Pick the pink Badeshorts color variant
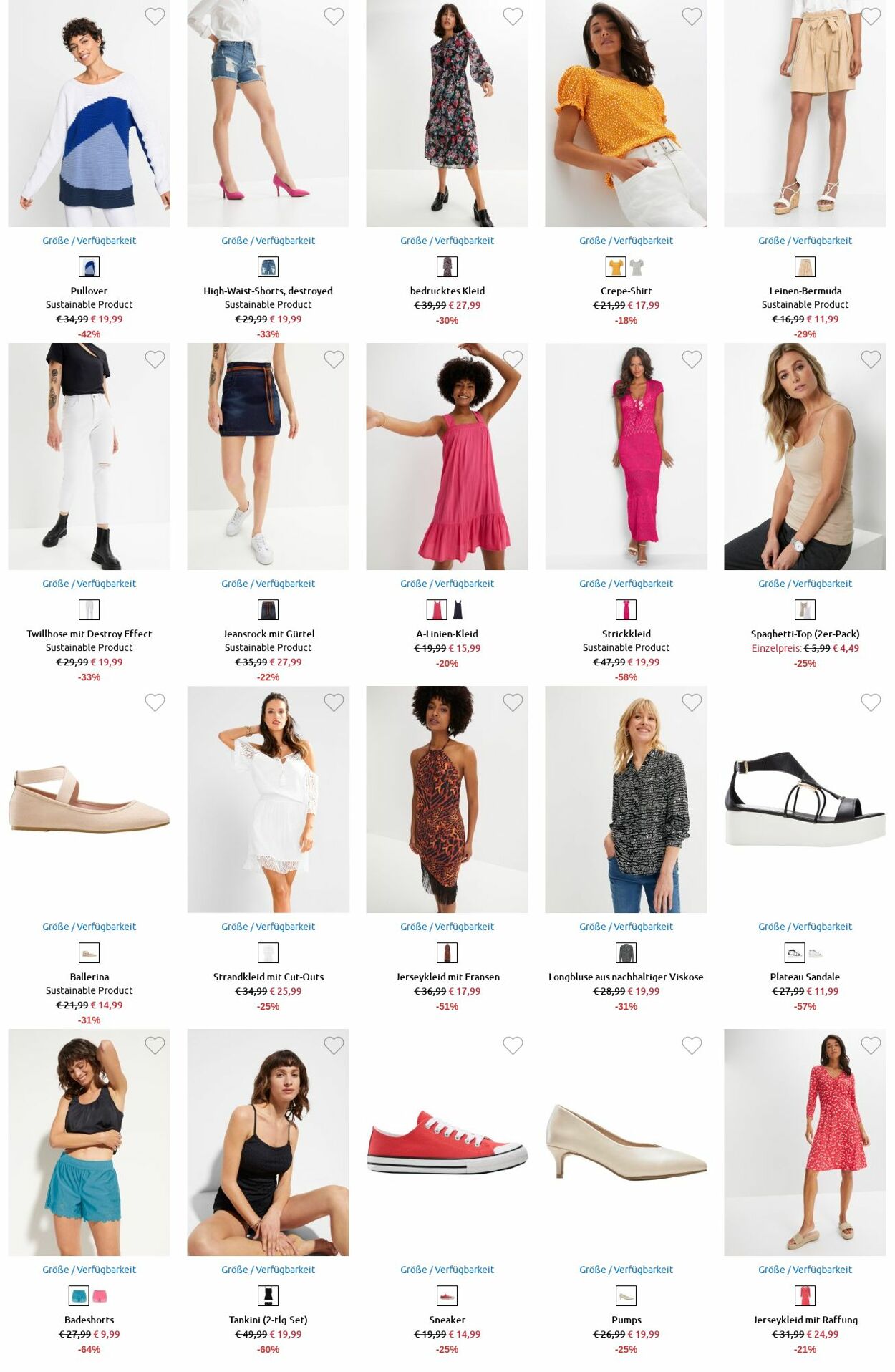The height and width of the screenshot is (1372, 895). (x=100, y=1296)
